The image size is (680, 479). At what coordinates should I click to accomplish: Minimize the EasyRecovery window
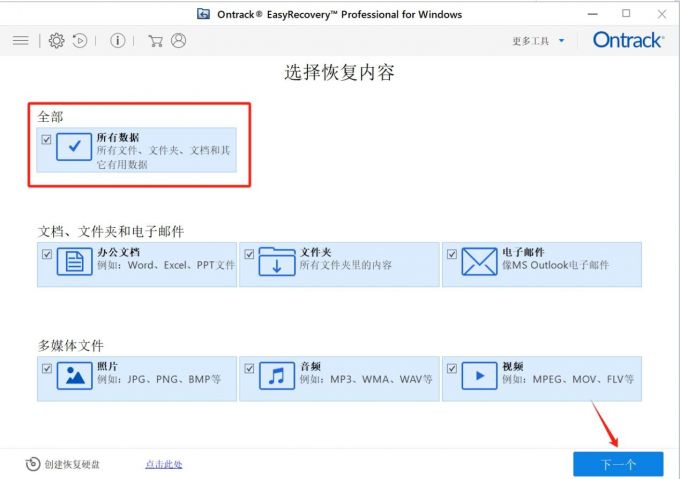[592, 14]
